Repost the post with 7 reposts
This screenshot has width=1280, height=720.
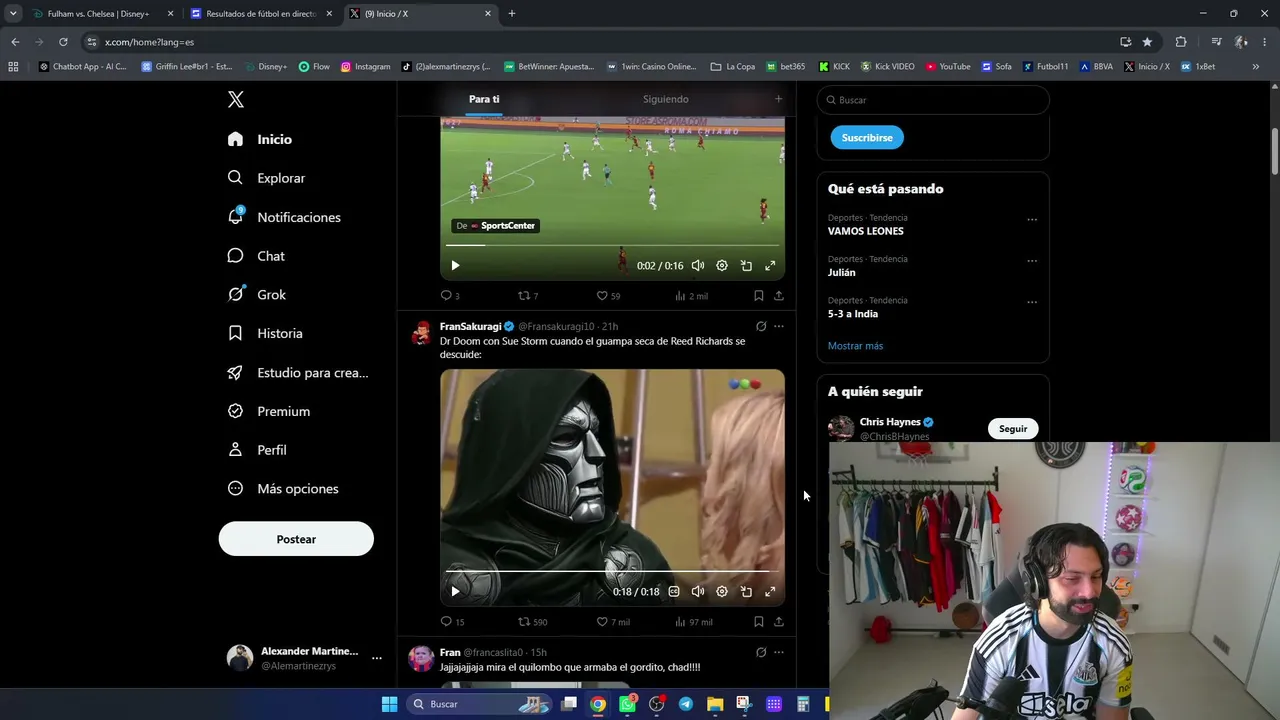(528, 296)
